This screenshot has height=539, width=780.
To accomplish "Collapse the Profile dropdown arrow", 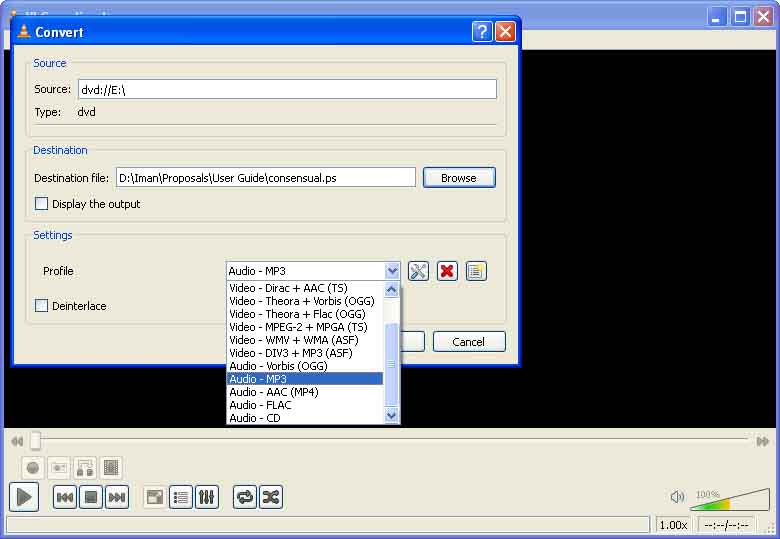I will pyautogui.click(x=392, y=271).
